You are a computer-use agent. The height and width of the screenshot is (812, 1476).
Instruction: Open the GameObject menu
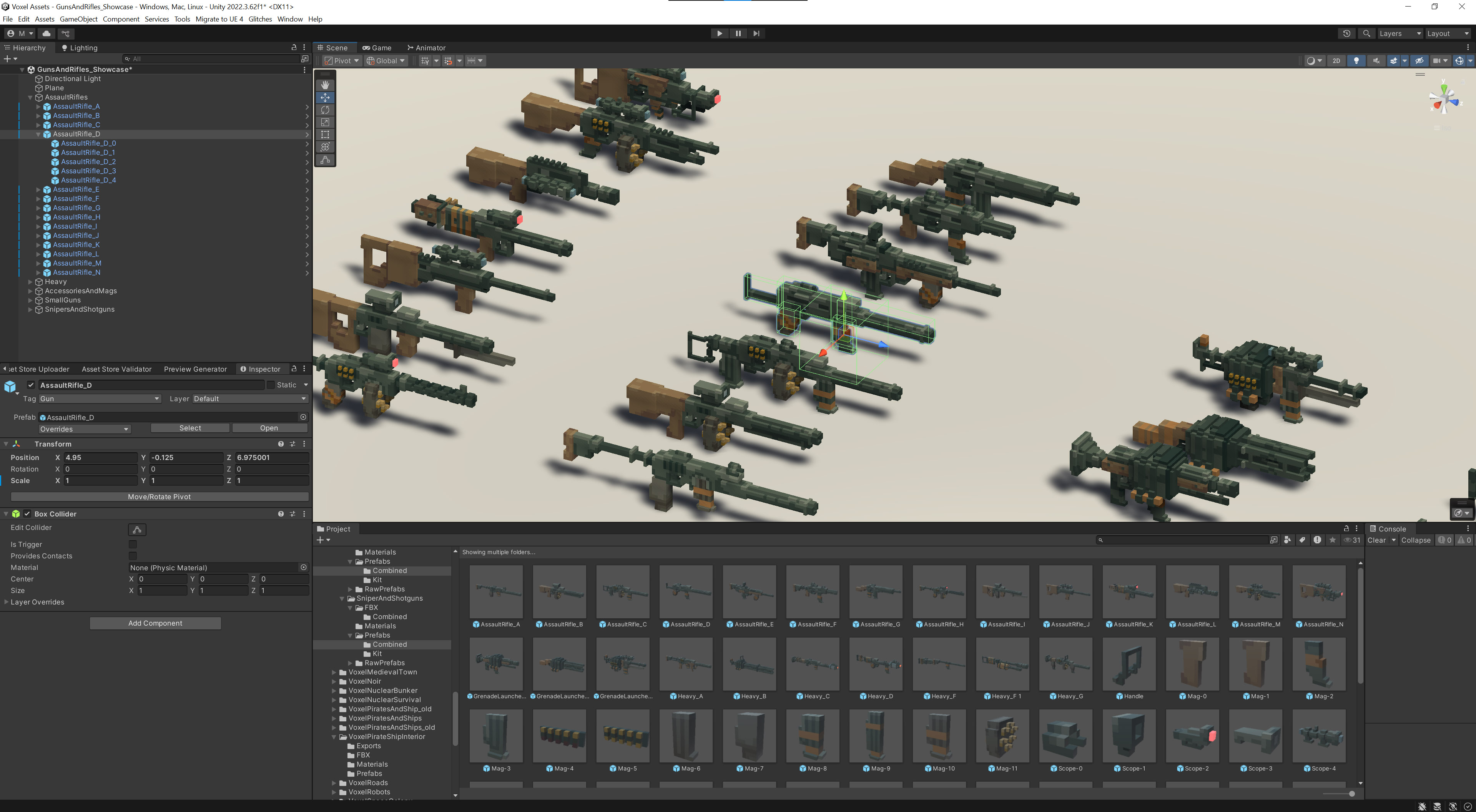(78, 19)
